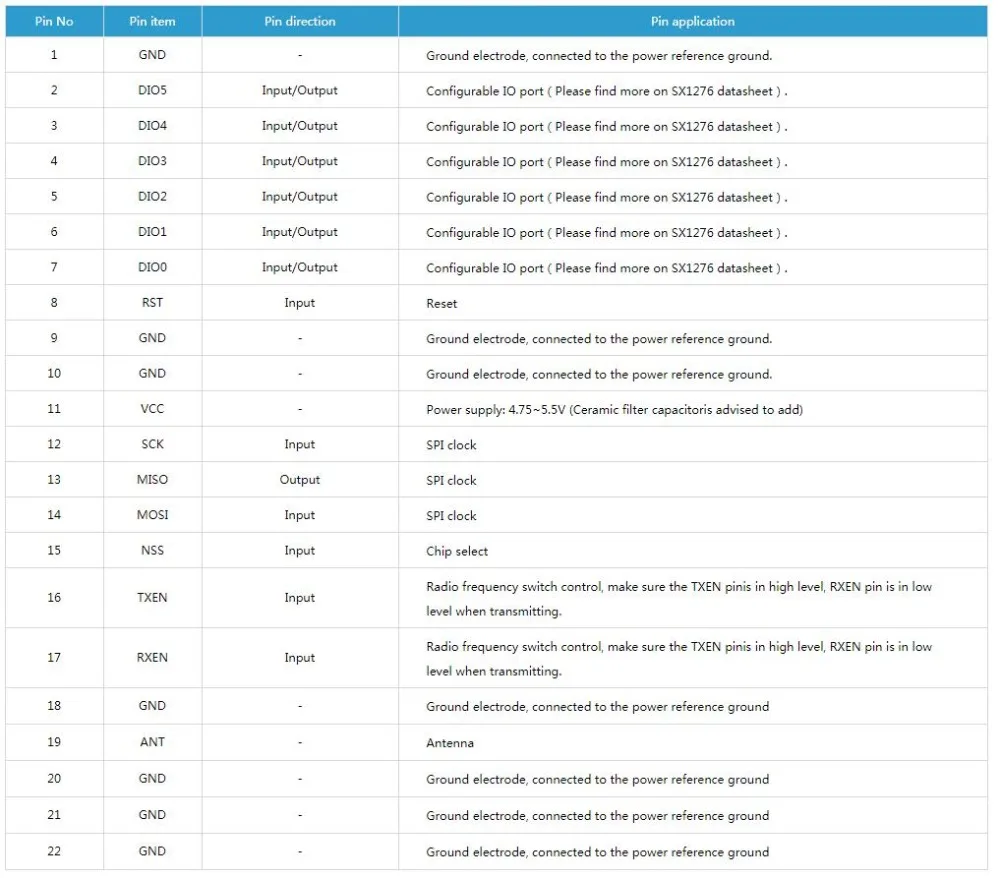Click the SCK pin item cell
Image resolution: width=1000 pixels, height=878 pixels.
(x=152, y=444)
